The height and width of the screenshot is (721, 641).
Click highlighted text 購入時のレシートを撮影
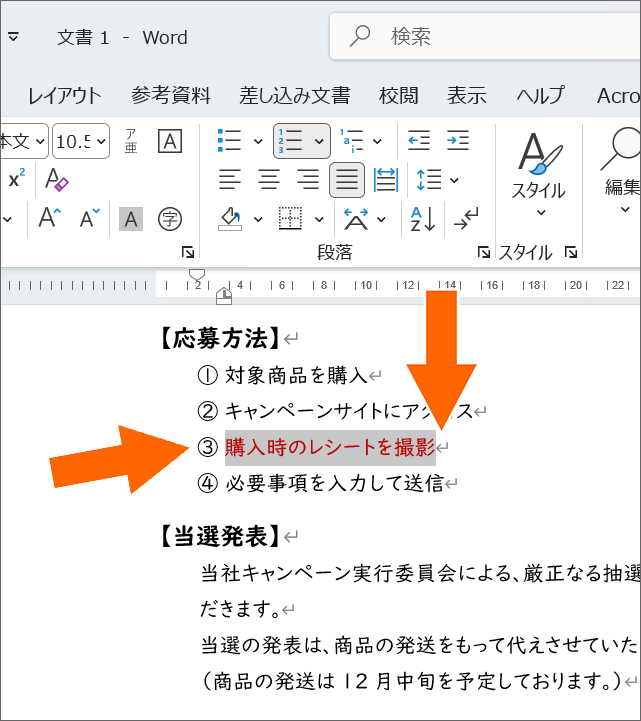(x=330, y=447)
